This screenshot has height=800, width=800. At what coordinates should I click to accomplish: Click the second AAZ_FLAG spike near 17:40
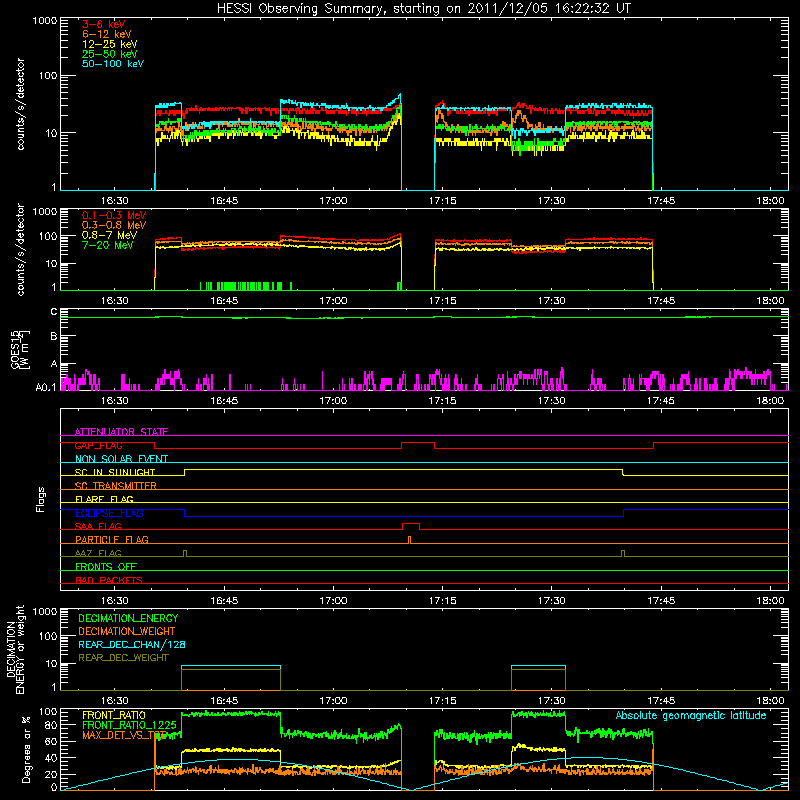tap(623, 553)
